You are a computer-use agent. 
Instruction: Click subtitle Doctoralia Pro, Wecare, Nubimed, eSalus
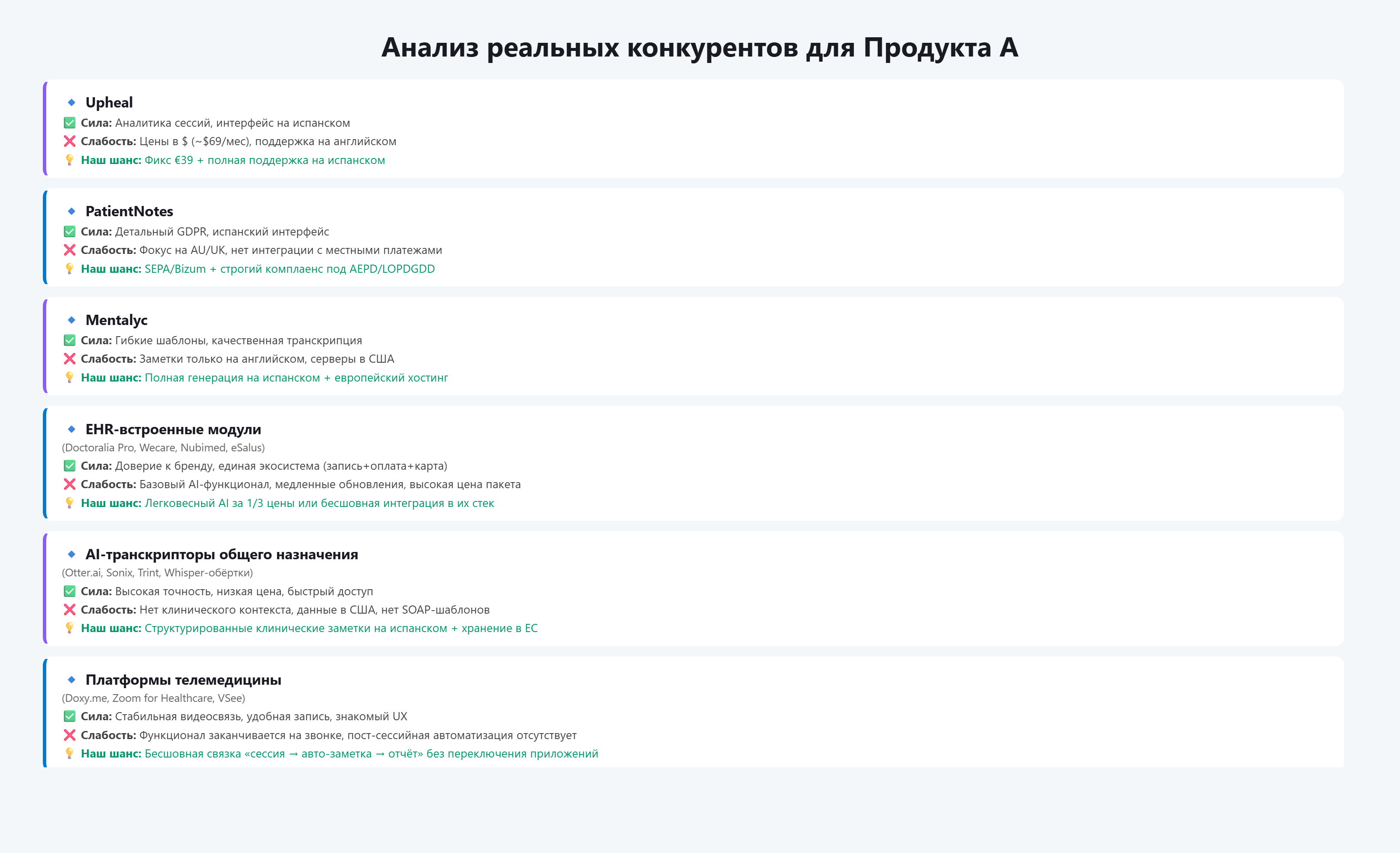pos(164,447)
